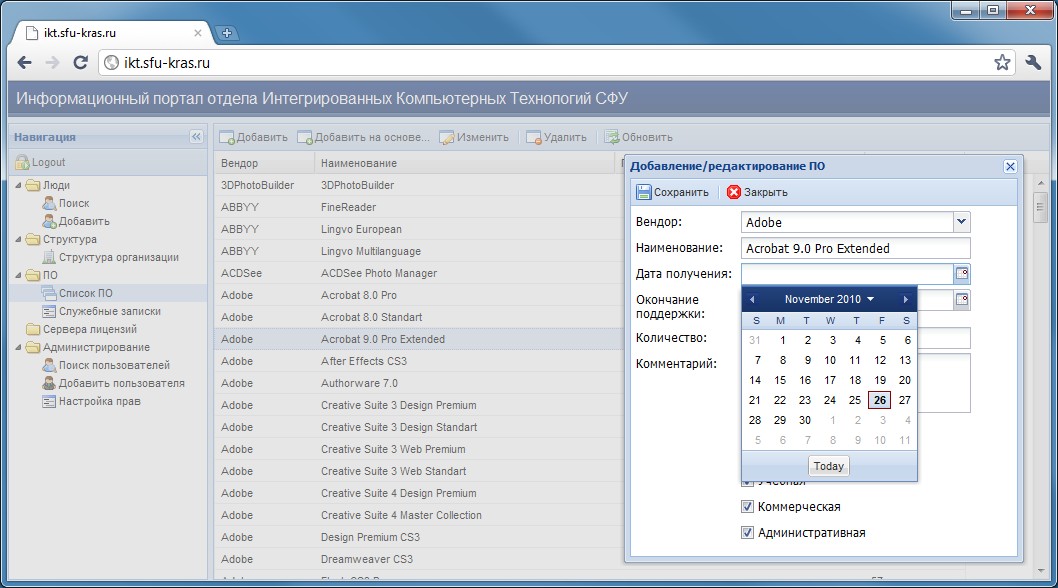This screenshot has width=1058, height=588.
Task: Select Список ПО in tree
Action: 77,293
